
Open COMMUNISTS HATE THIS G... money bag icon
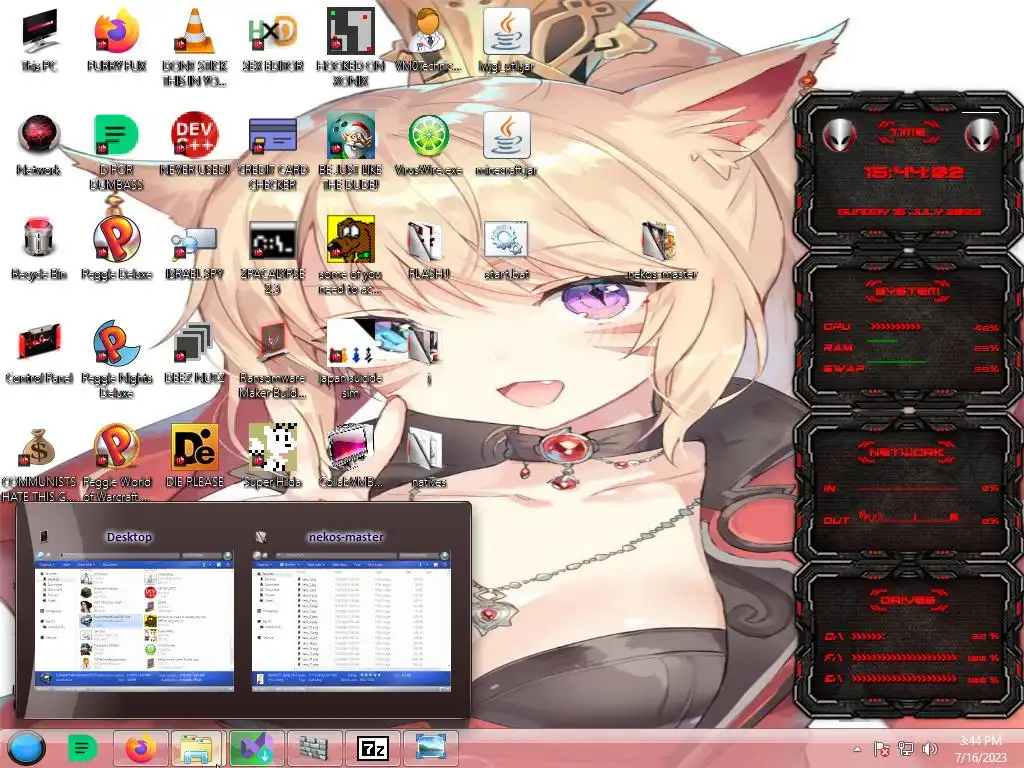click(x=39, y=464)
